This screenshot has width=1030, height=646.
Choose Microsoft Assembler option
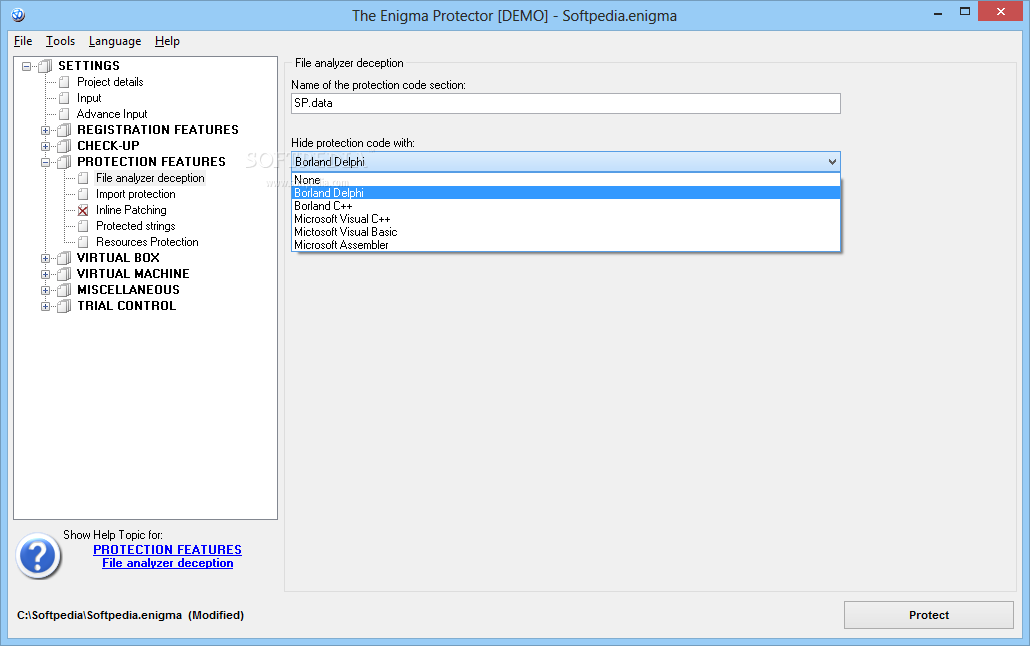point(566,244)
